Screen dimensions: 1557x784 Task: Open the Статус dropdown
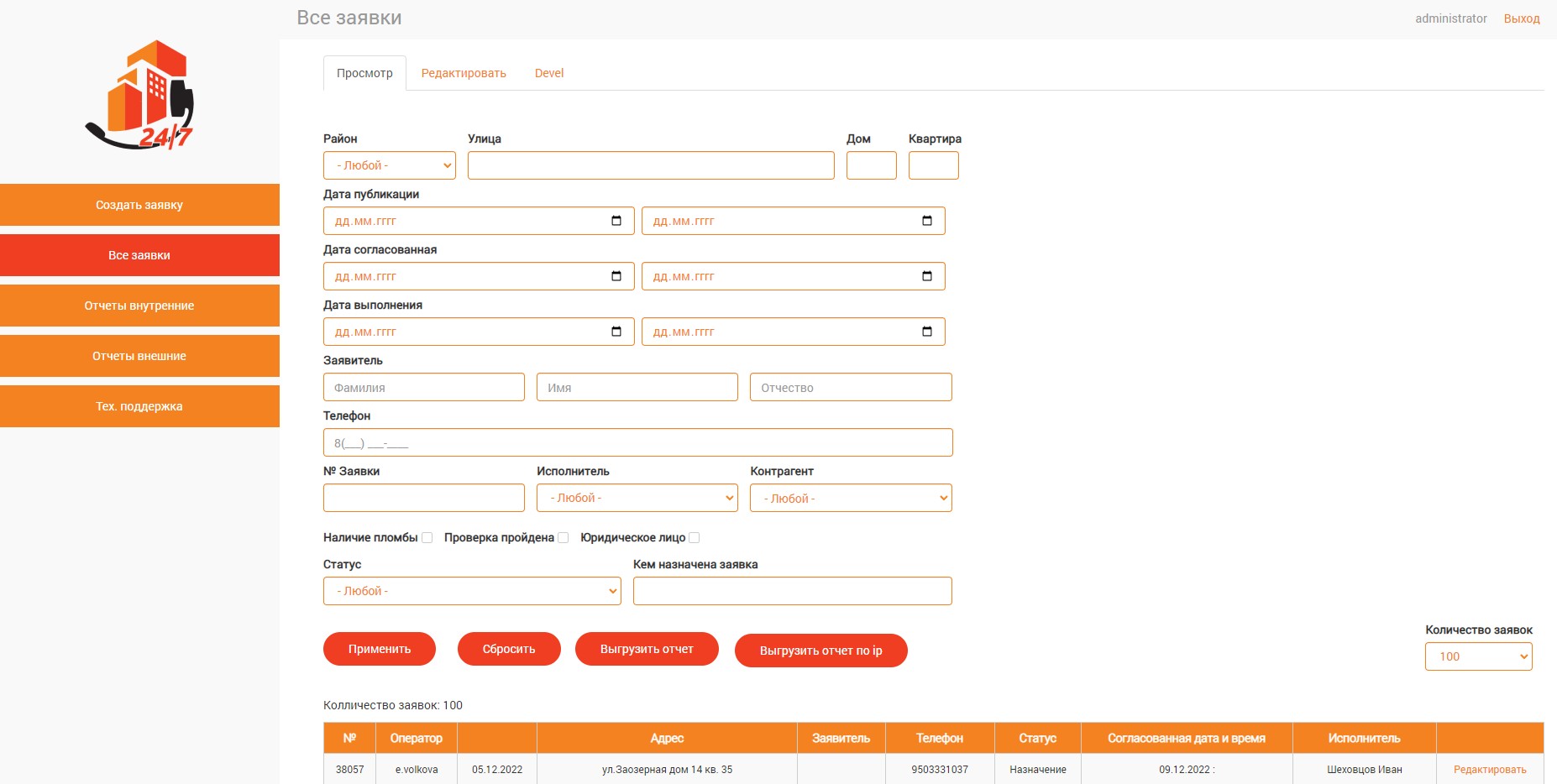[x=472, y=591]
